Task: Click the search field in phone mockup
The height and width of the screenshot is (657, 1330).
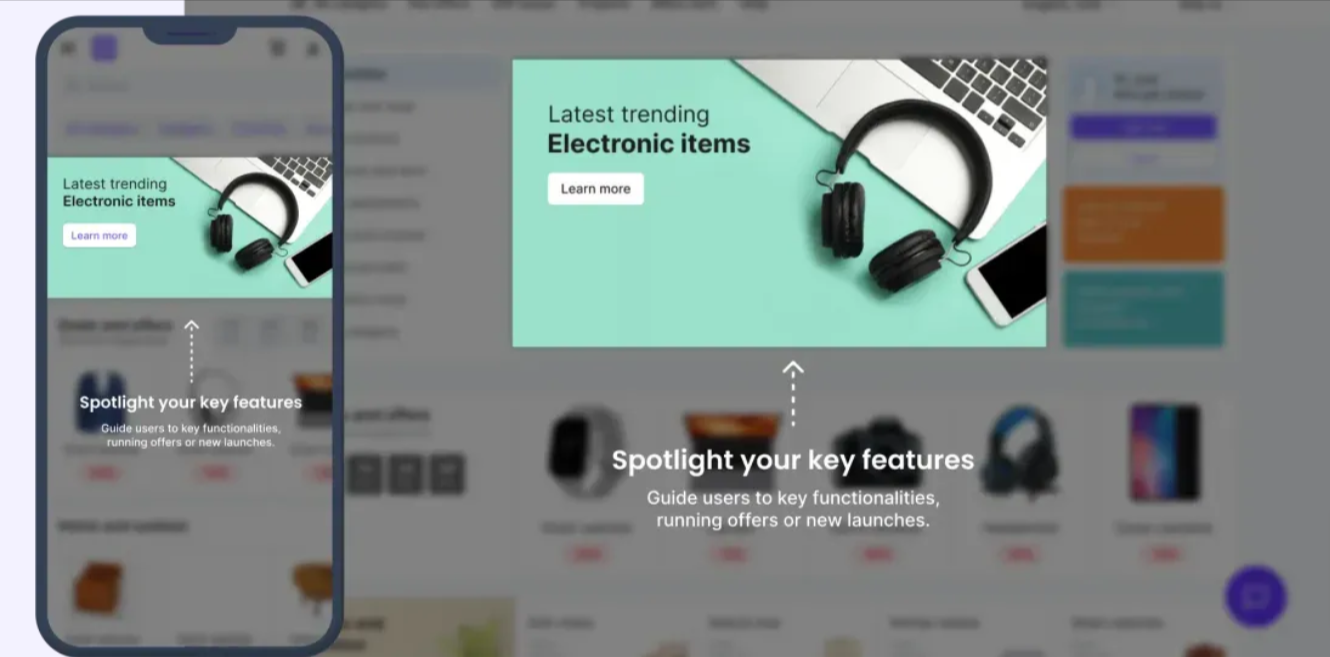Action: pyautogui.click(x=190, y=86)
